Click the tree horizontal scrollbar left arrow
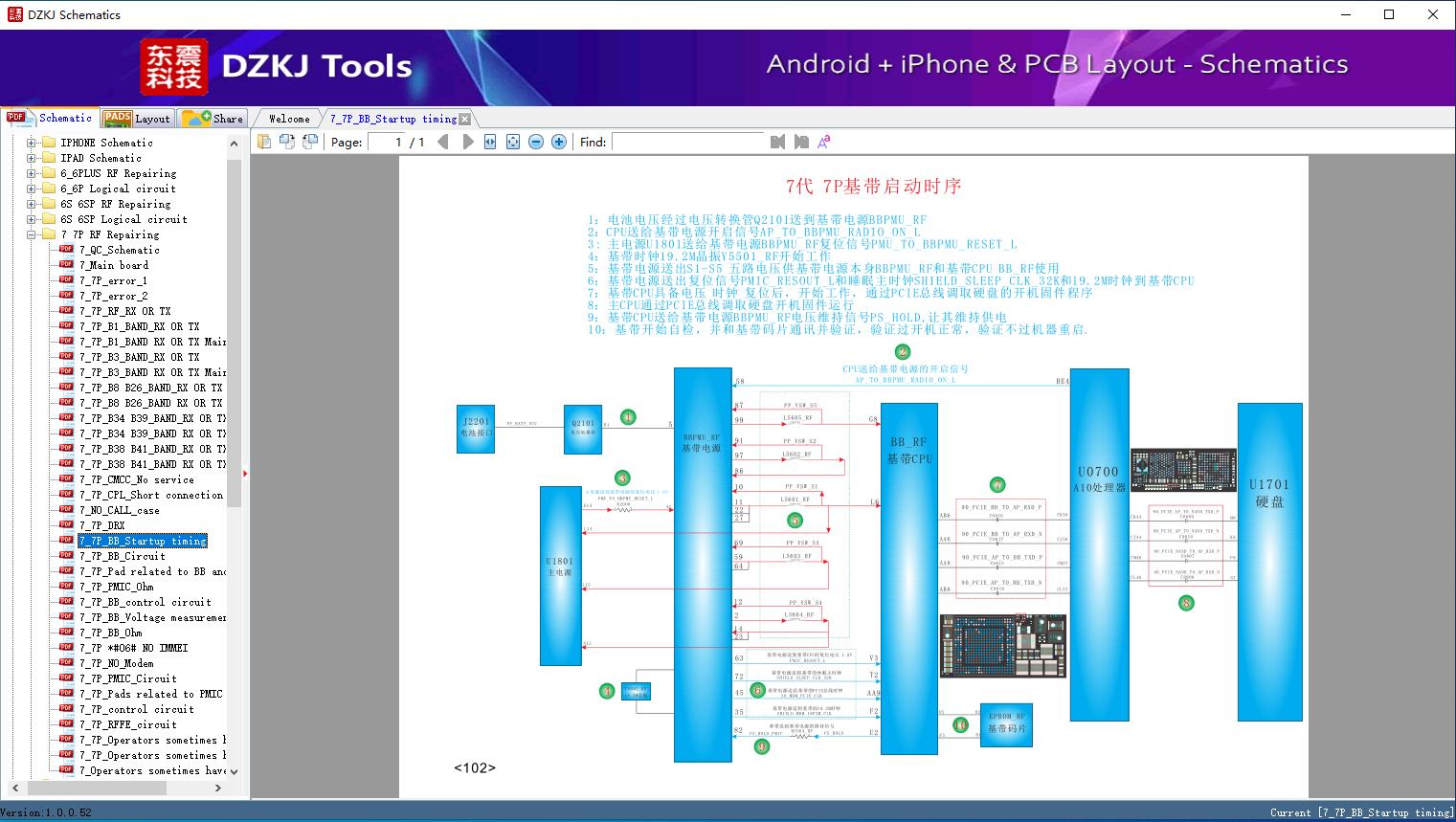This screenshot has width=1456, height=822. (13, 788)
